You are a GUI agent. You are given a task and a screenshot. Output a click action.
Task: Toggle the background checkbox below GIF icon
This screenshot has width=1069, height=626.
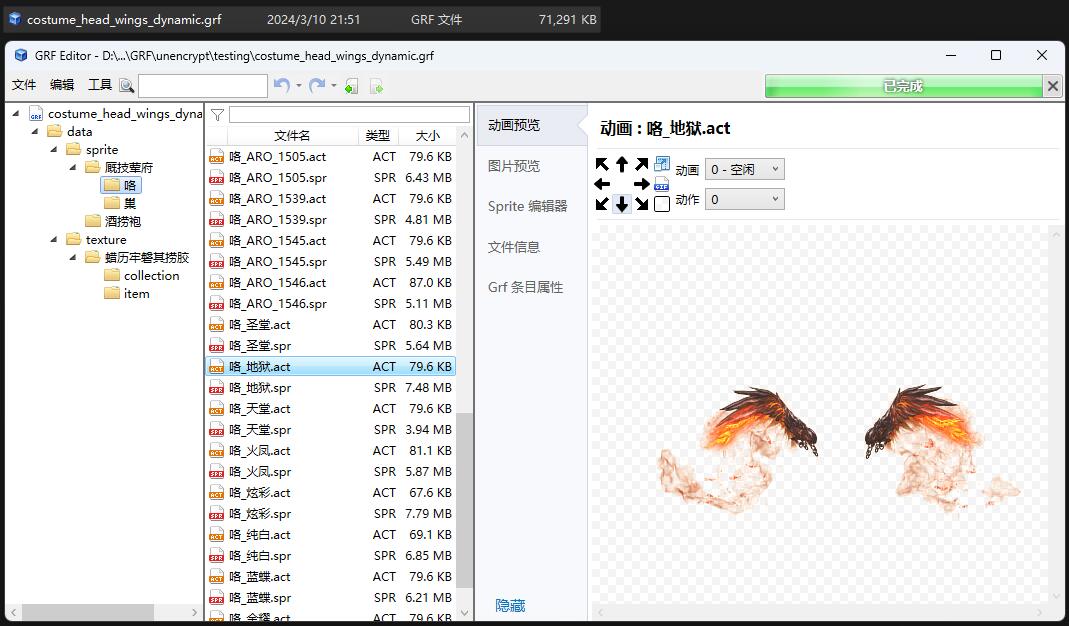(x=661, y=204)
